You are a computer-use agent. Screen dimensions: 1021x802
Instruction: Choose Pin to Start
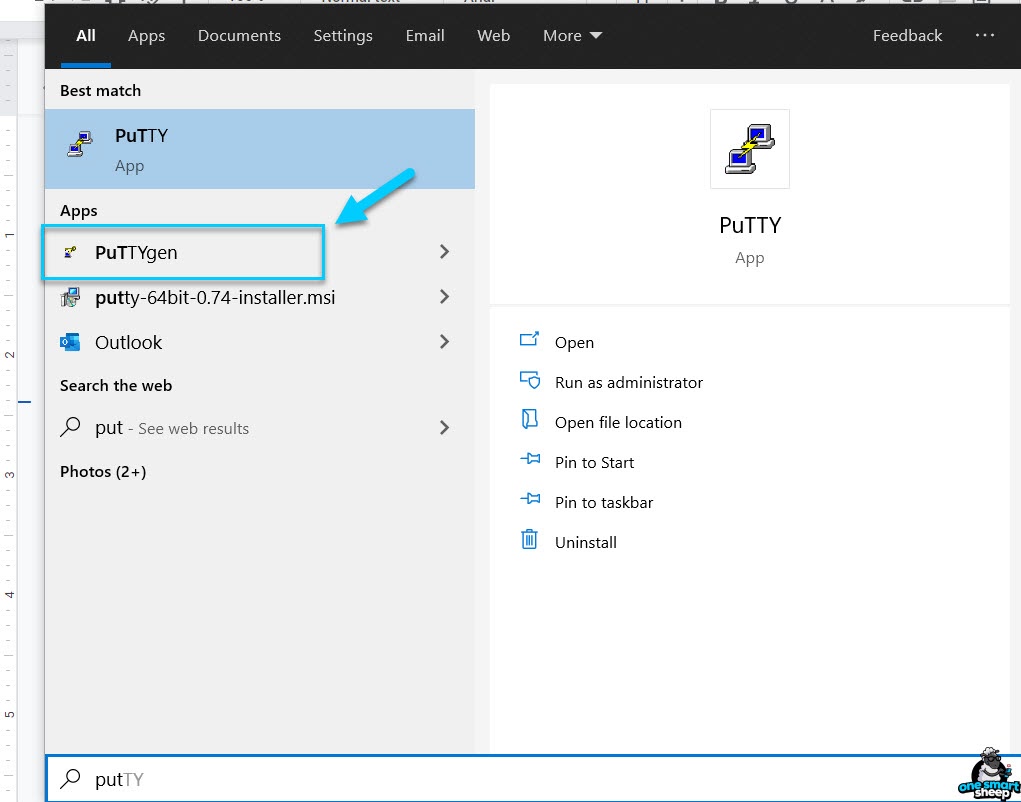pos(594,462)
